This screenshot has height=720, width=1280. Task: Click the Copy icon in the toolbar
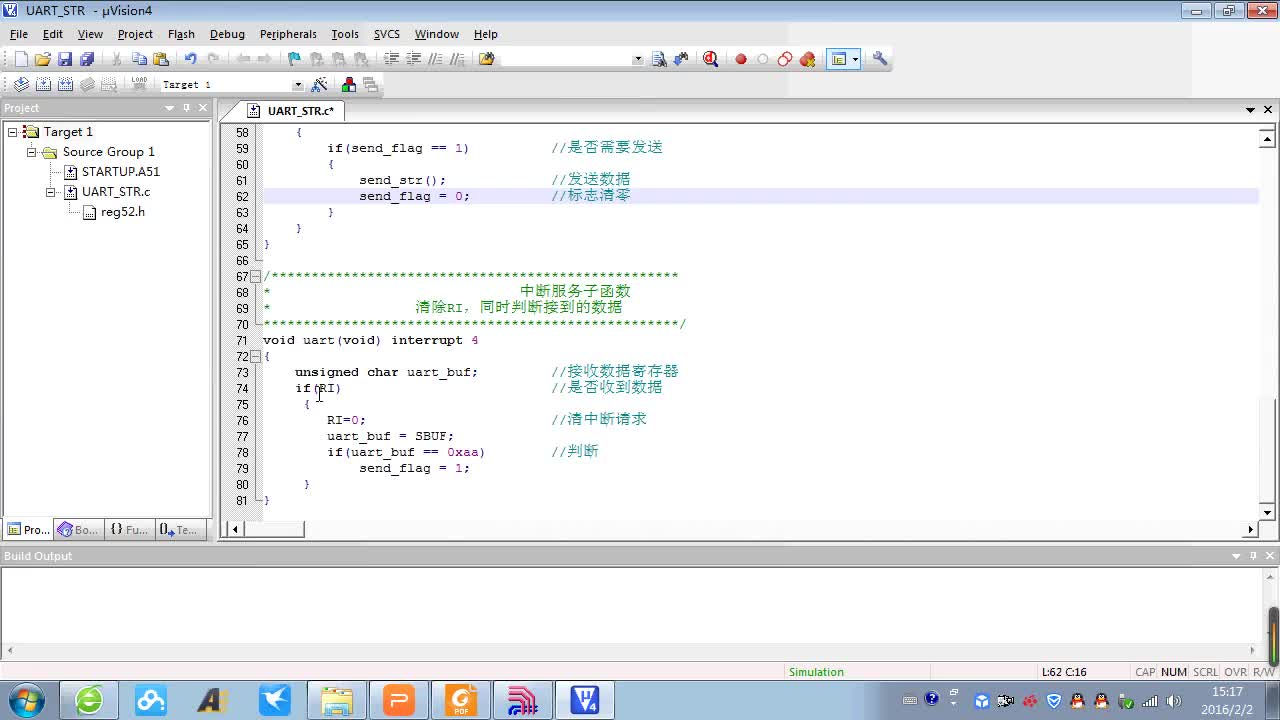point(139,59)
